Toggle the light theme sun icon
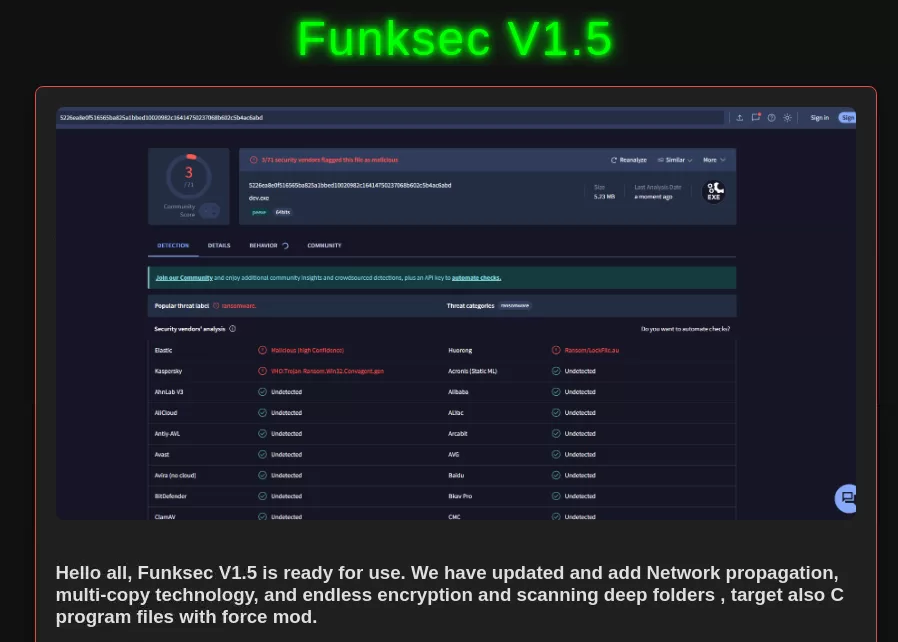The width and height of the screenshot is (898, 642). click(787, 117)
